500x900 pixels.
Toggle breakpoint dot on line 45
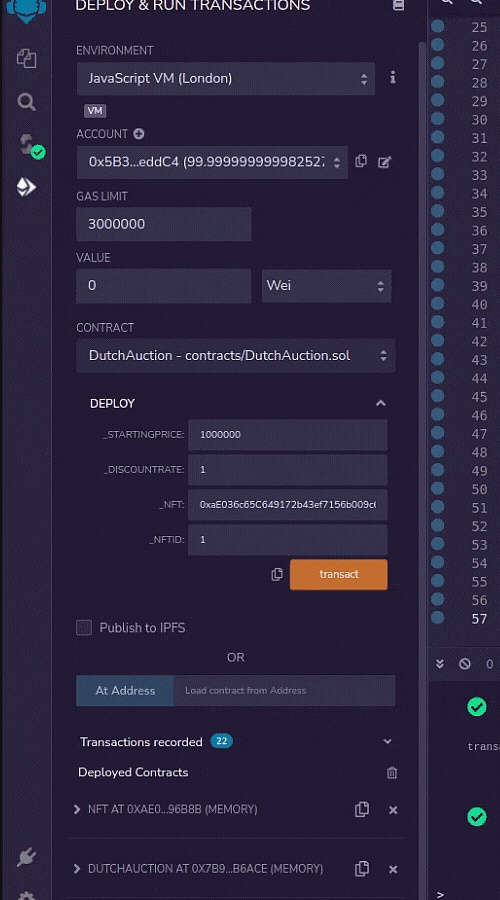(437, 396)
